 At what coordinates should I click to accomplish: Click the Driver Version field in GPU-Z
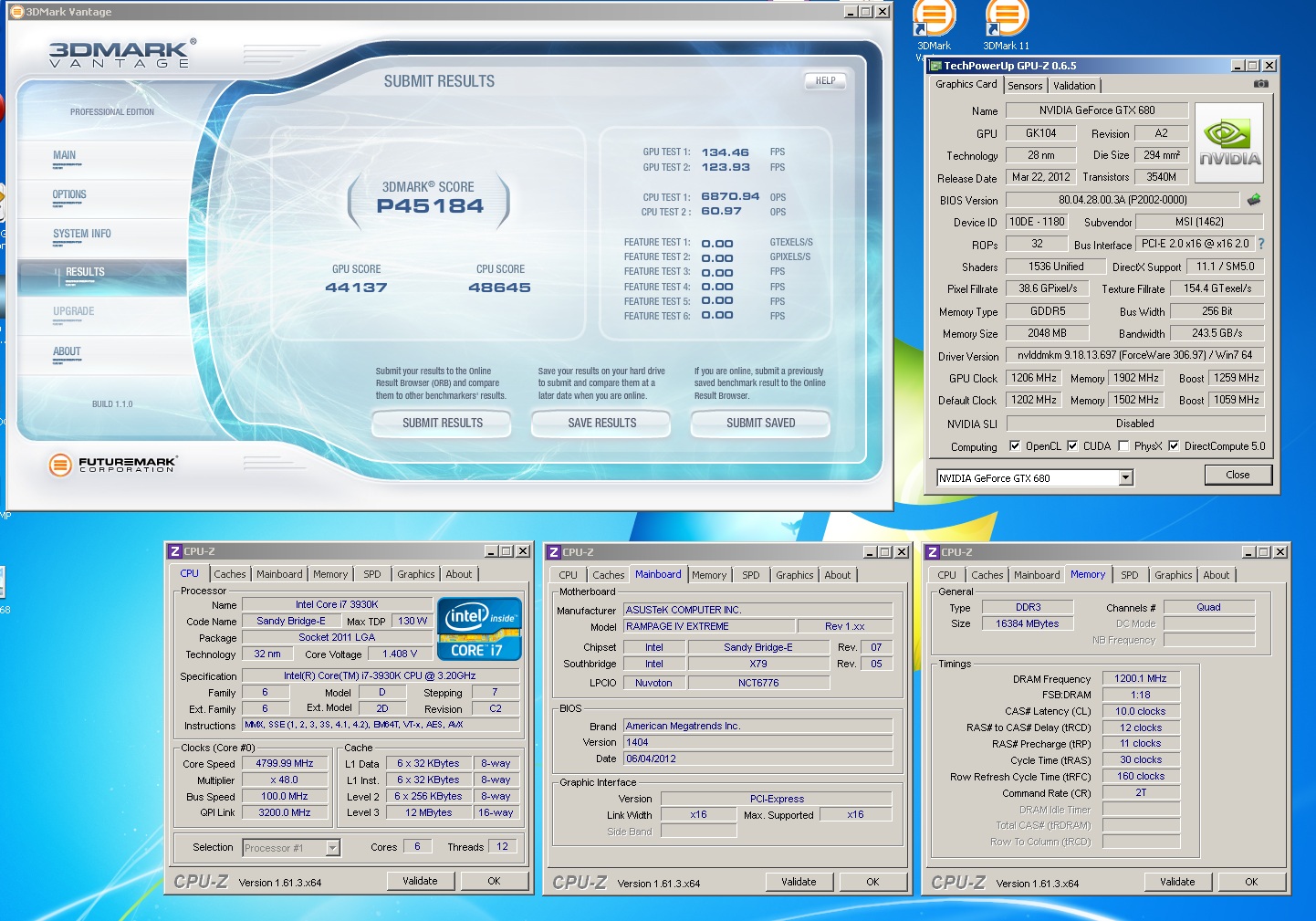click(1134, 355)
